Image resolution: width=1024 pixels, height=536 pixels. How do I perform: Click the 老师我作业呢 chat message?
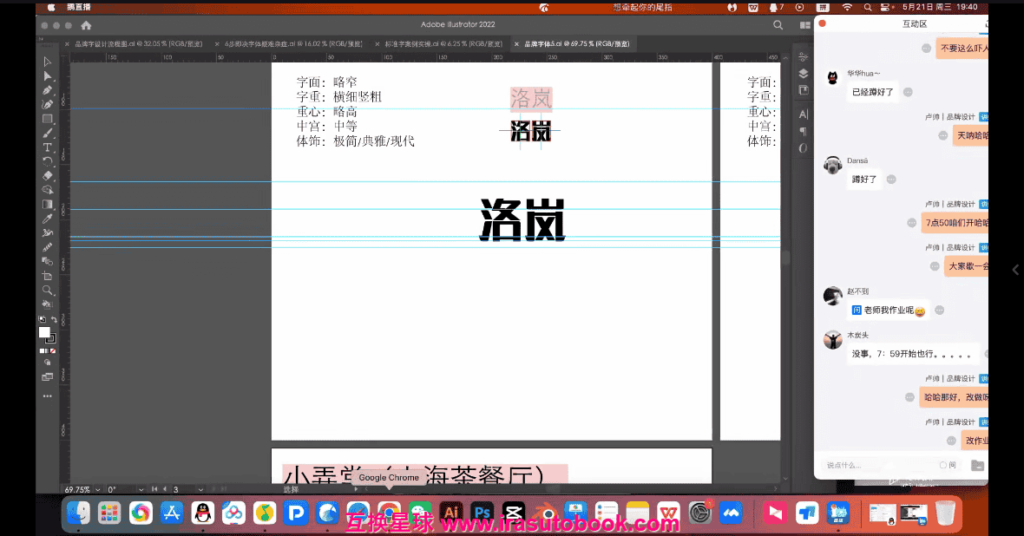click(888, 311)
